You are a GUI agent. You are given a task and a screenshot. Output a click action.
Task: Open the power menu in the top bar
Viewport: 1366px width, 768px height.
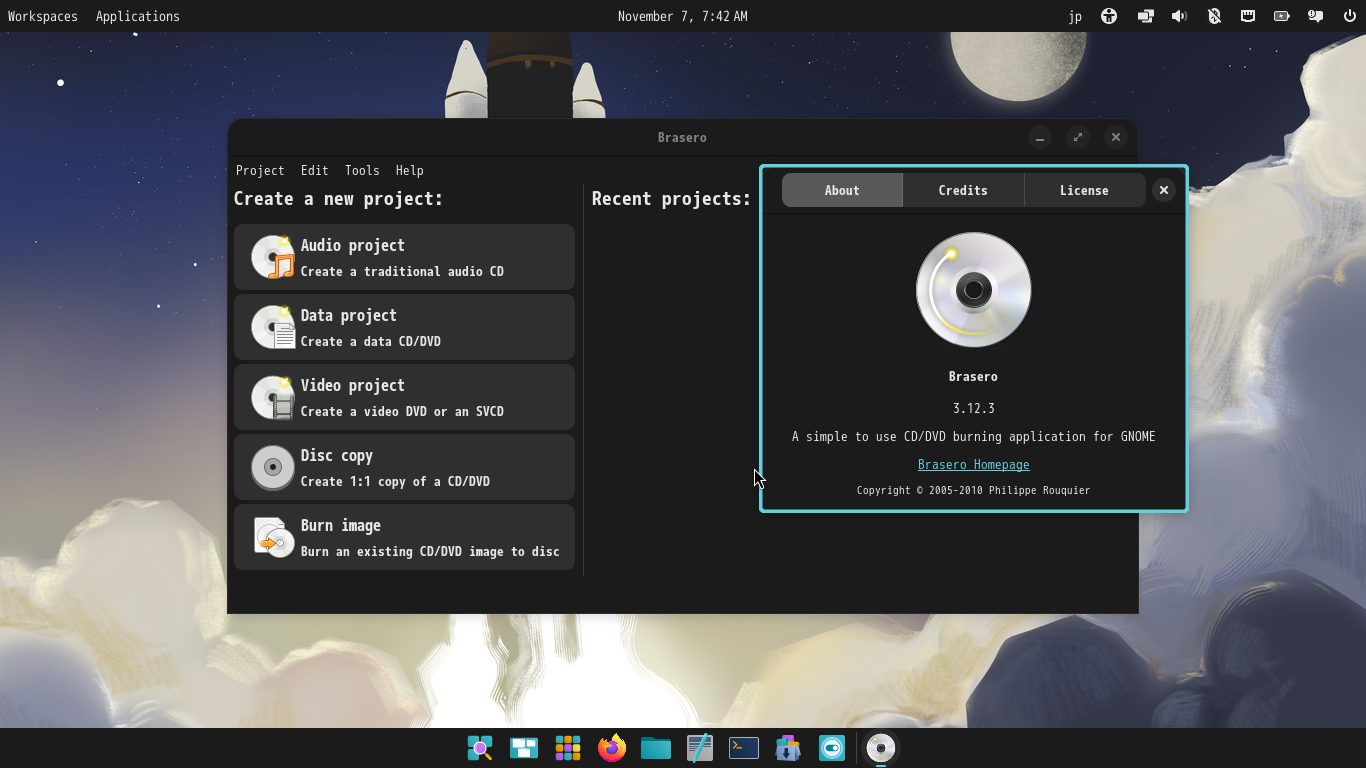1349,16
